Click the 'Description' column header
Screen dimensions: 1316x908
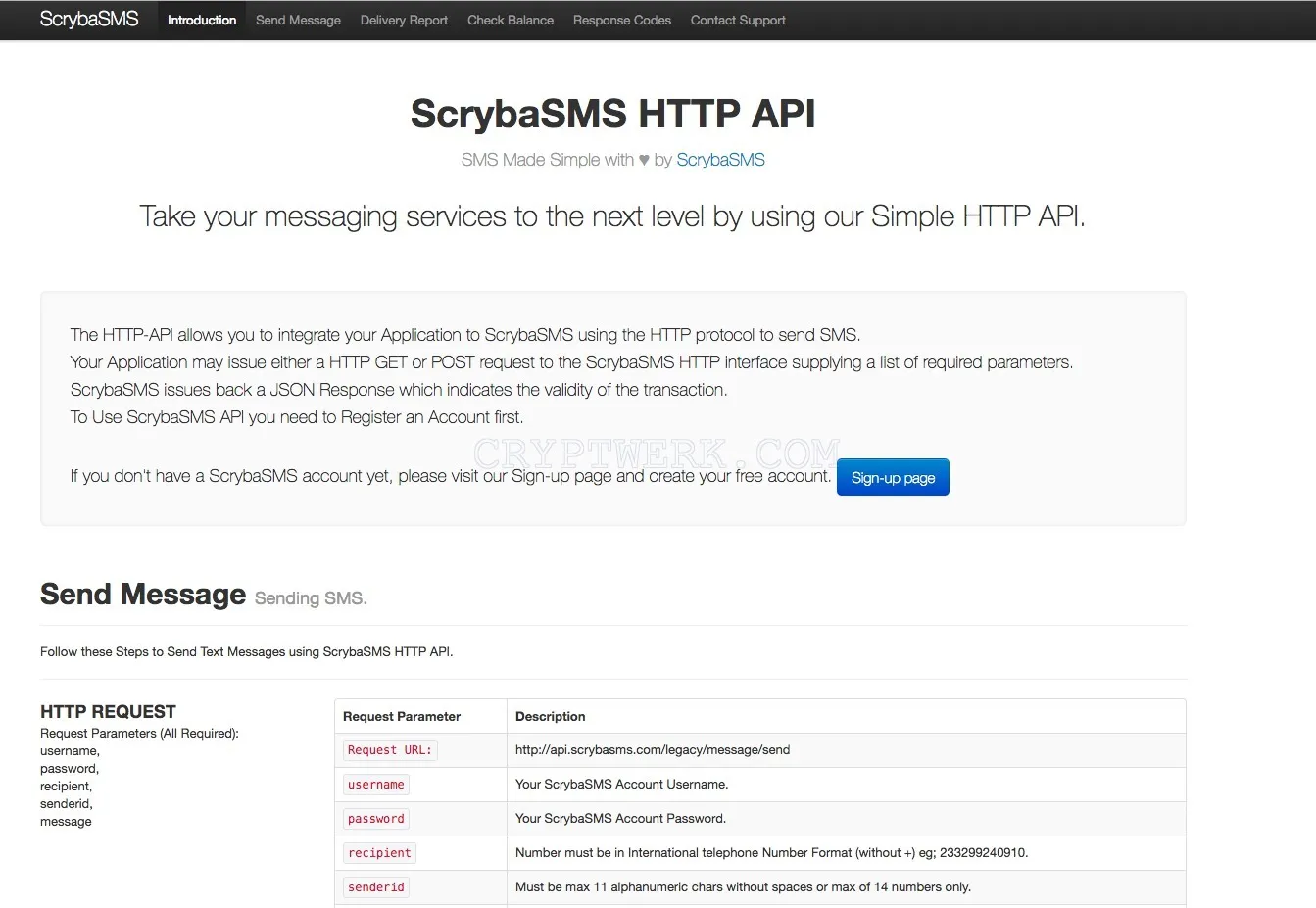point(550,716)
